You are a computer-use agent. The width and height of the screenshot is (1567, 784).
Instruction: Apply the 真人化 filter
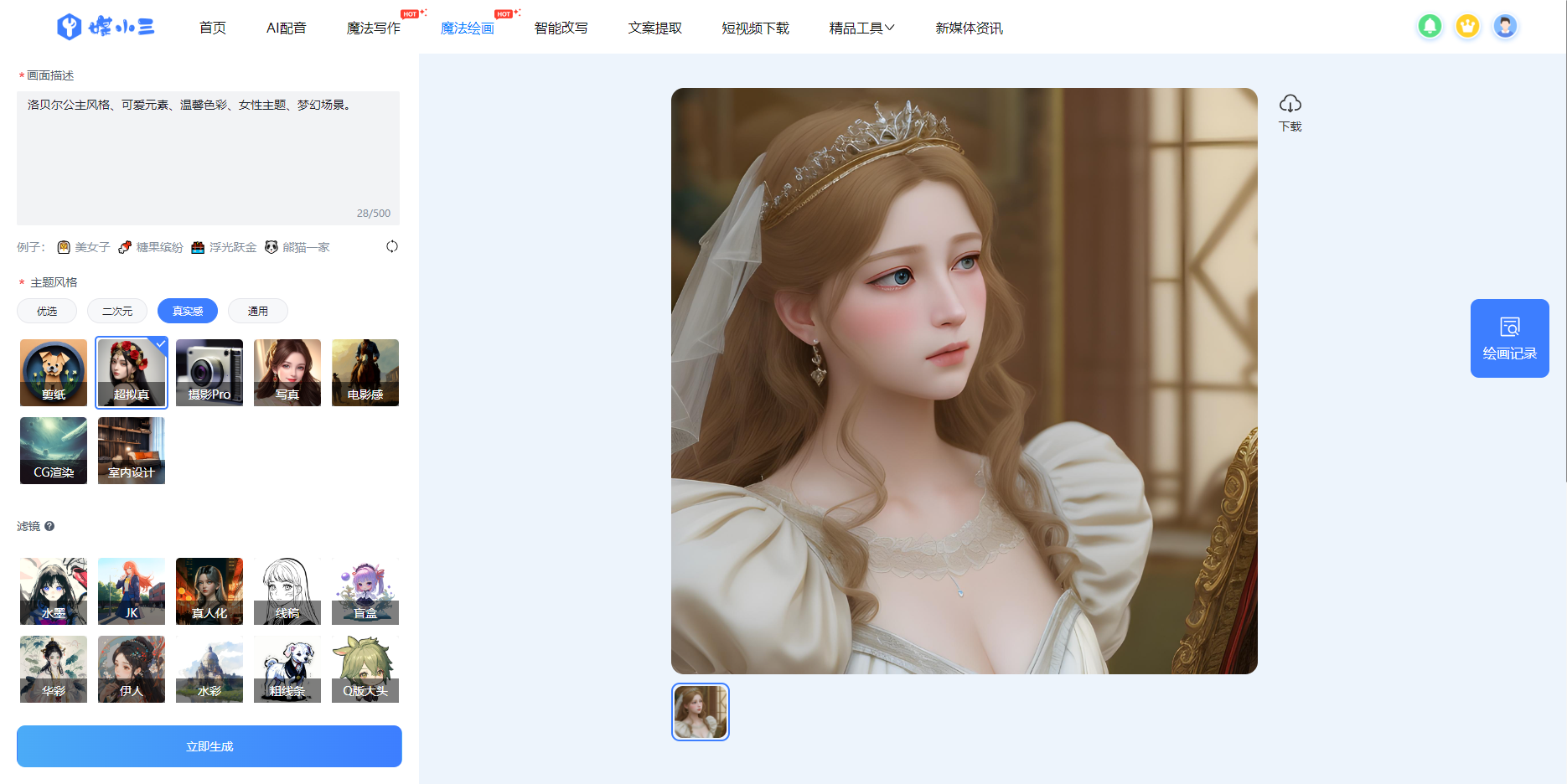(209, 591)
